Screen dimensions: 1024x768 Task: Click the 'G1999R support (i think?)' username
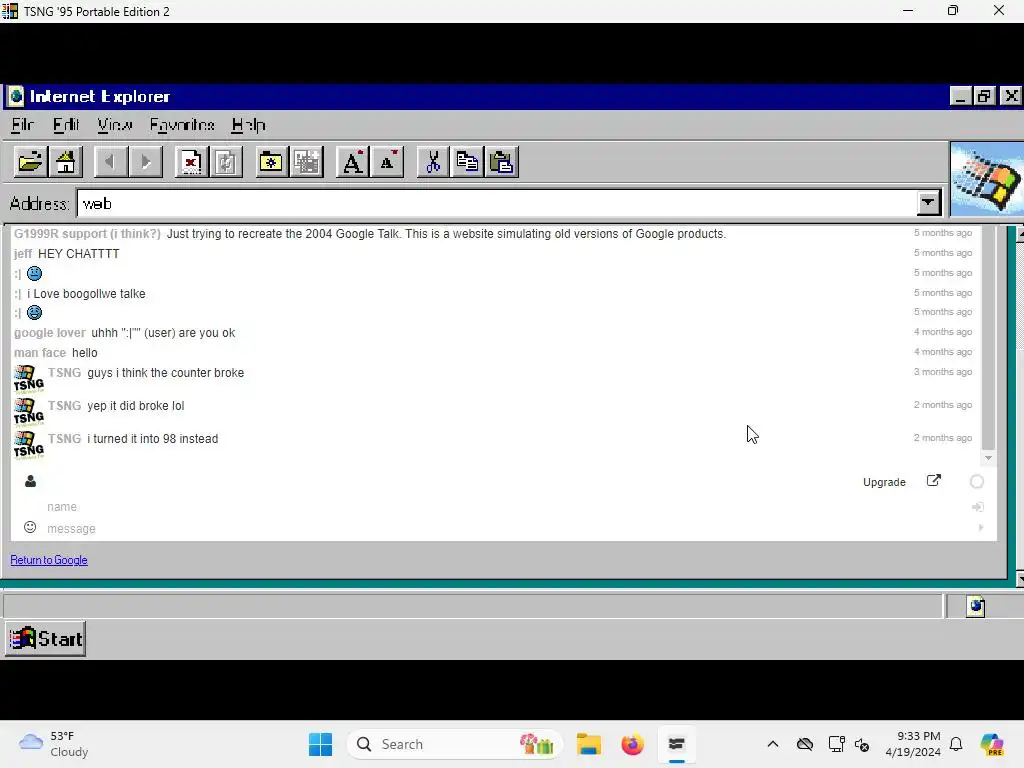(87, 234)
